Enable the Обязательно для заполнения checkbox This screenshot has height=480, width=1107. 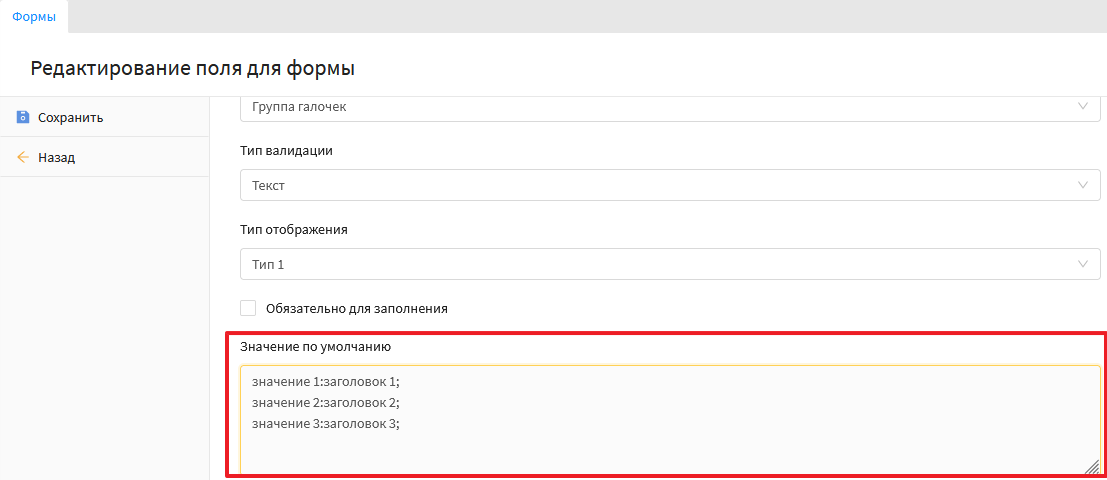coord(248,308)
